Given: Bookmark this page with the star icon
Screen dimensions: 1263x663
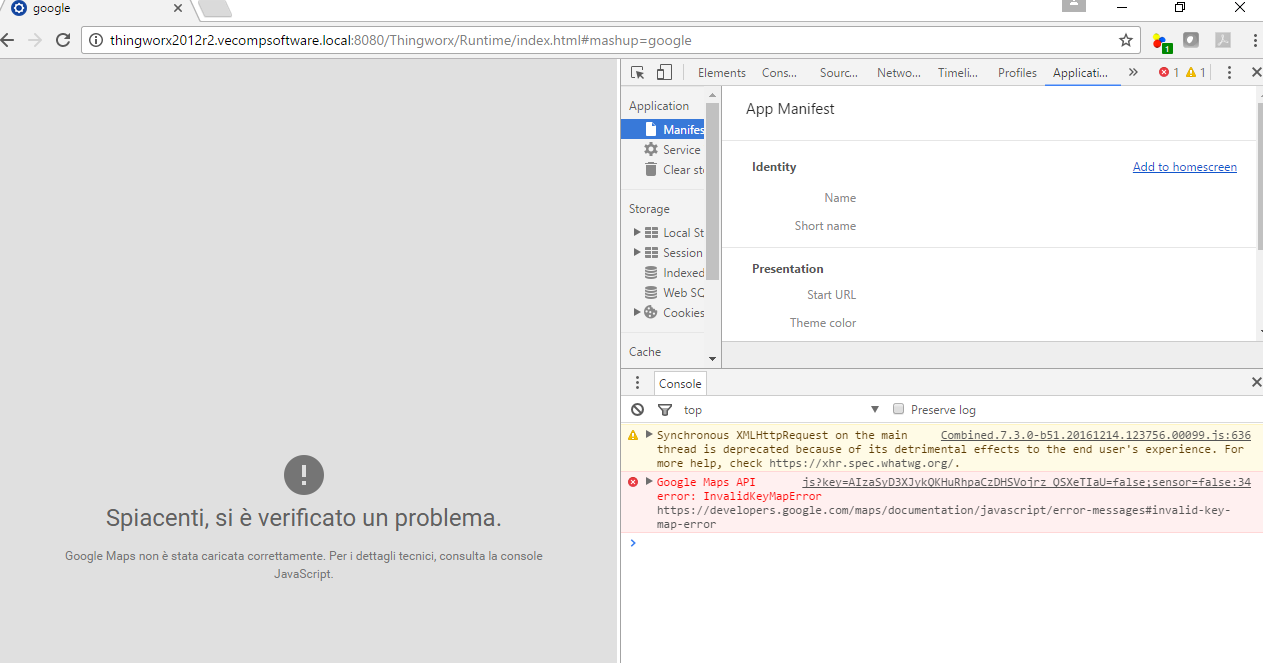Looking at the screenshot, I should [x=1126, y=40].
